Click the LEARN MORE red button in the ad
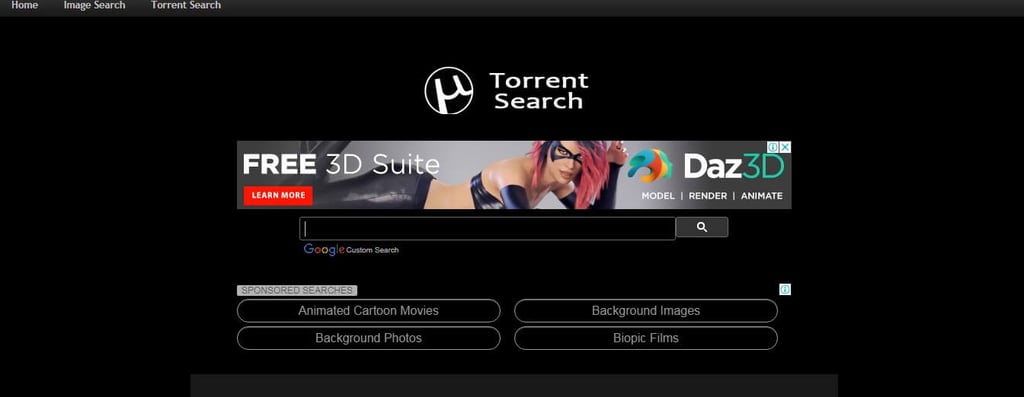This screenshot has width=1024, height=397. [278, 195]
